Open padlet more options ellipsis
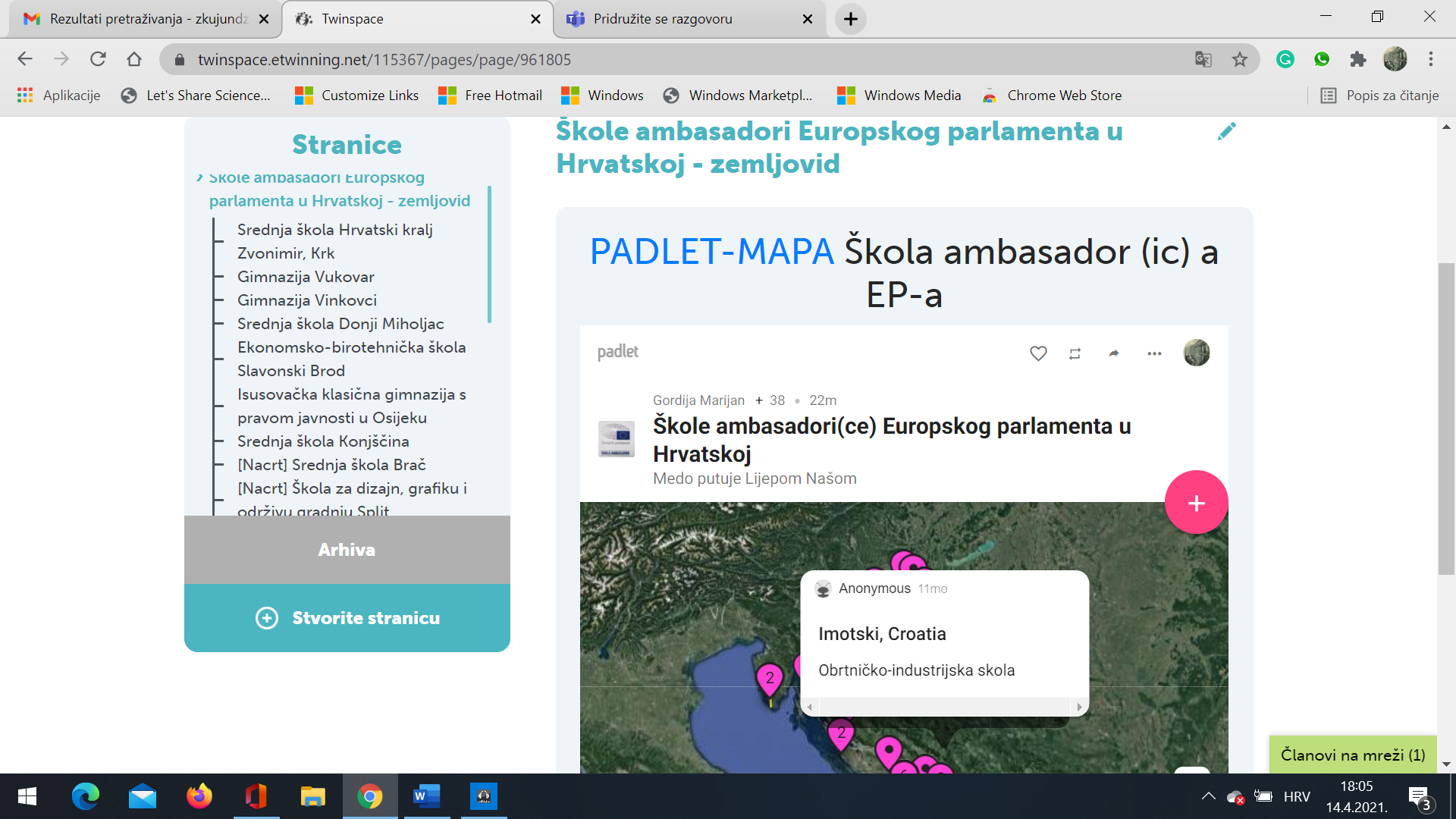The image size is (1456, 819). [x=1154, y=353]
